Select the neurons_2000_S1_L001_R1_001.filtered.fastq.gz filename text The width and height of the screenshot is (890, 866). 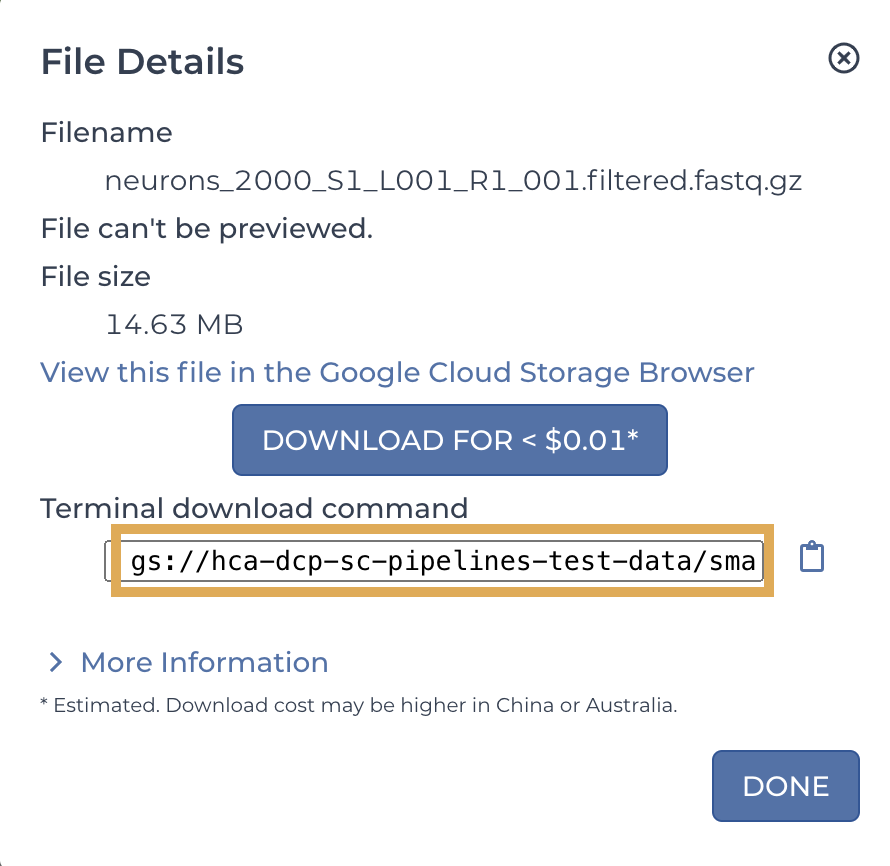coord(453,181)
